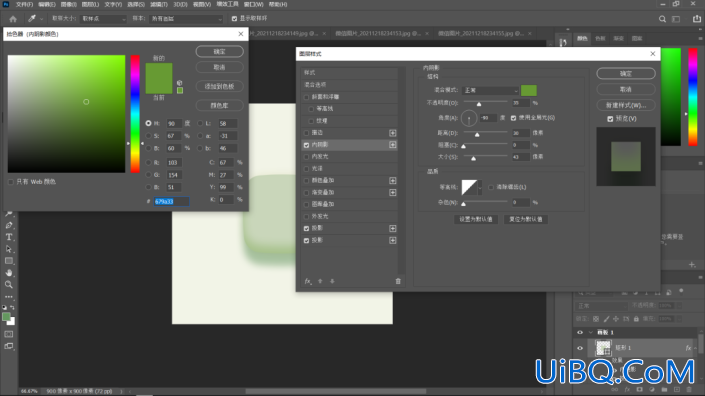Toggle the Inner Shadow effect checkbox
705x396 pixels.
307,145
